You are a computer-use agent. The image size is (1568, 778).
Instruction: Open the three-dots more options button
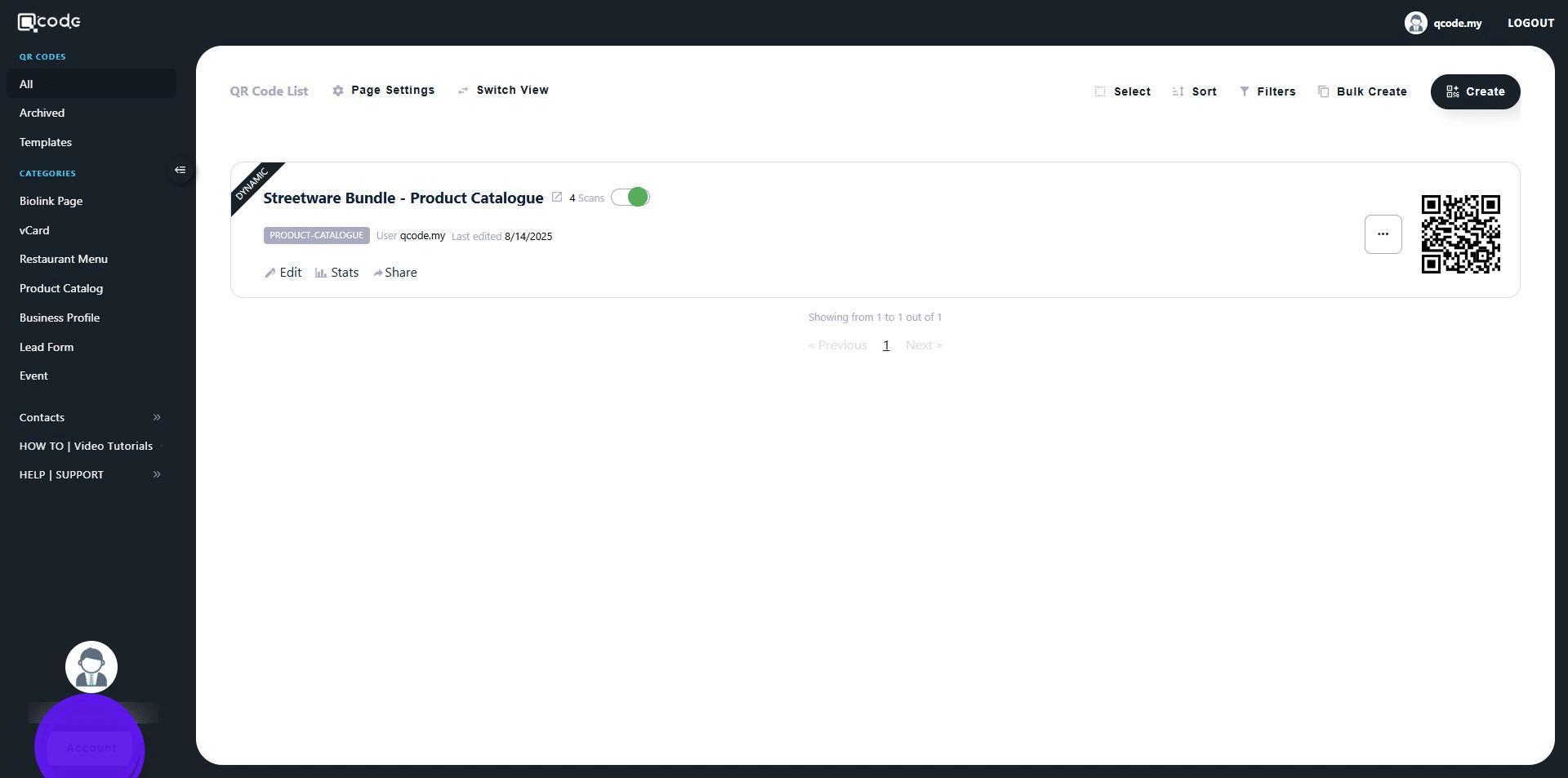pos(1383,234)
